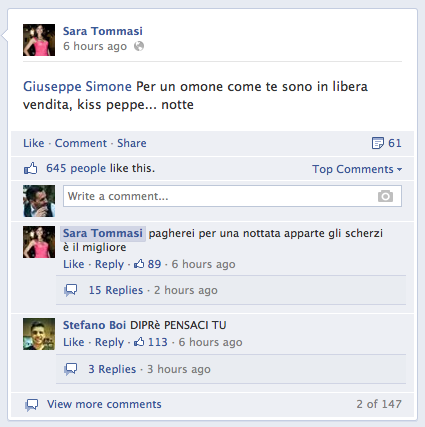Click the bubble icon beside View more comments

pyautogui.click(x=32, y=405)
